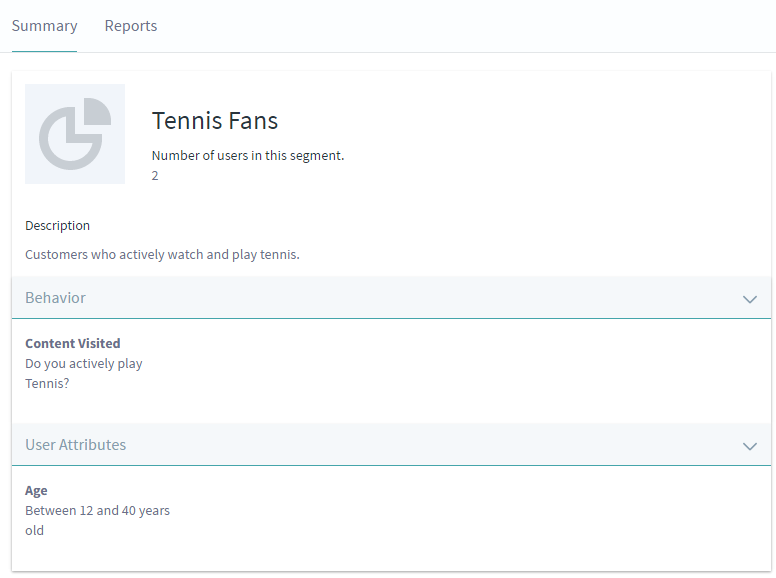
Task: Open the Reports tab
Action: (x=131, y=26)
